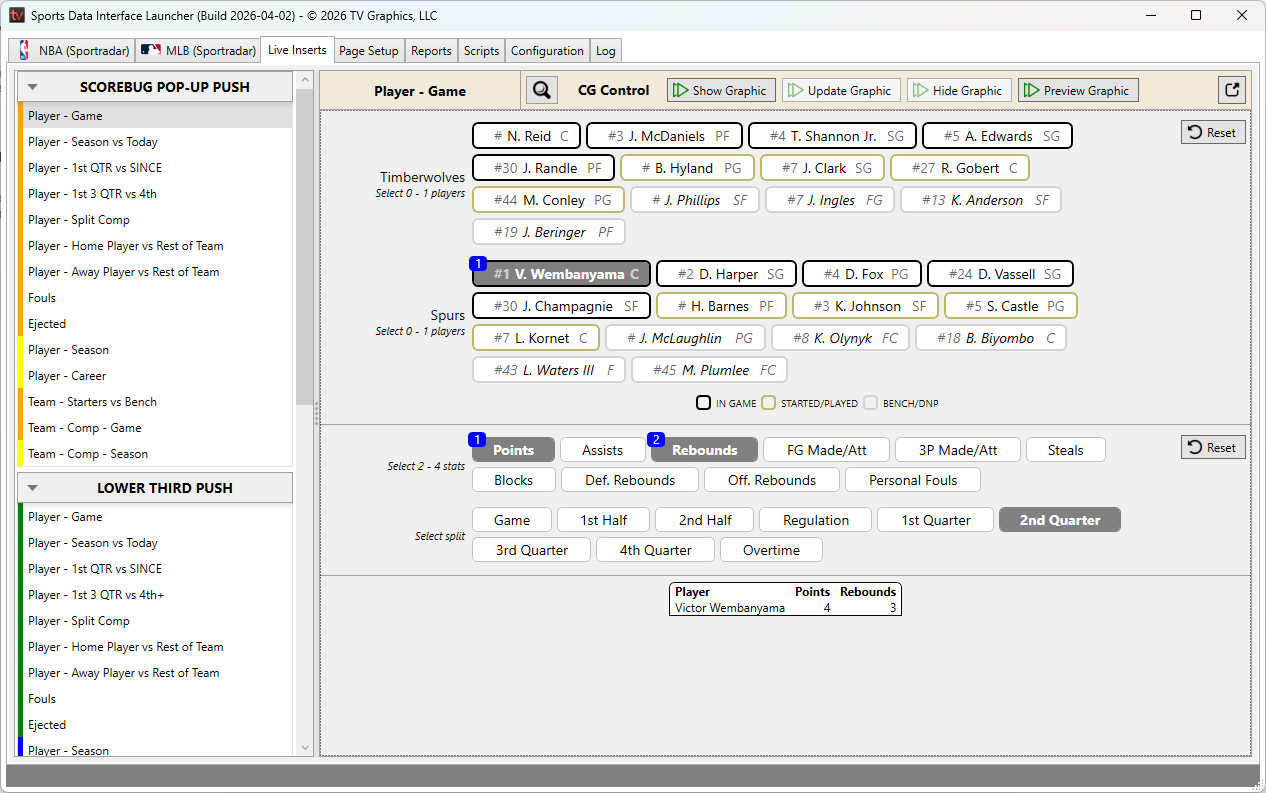Open the NBA (Sportradar) tab
The width and height of the screenshot is (1266, 793).
[x=71, y=50]
